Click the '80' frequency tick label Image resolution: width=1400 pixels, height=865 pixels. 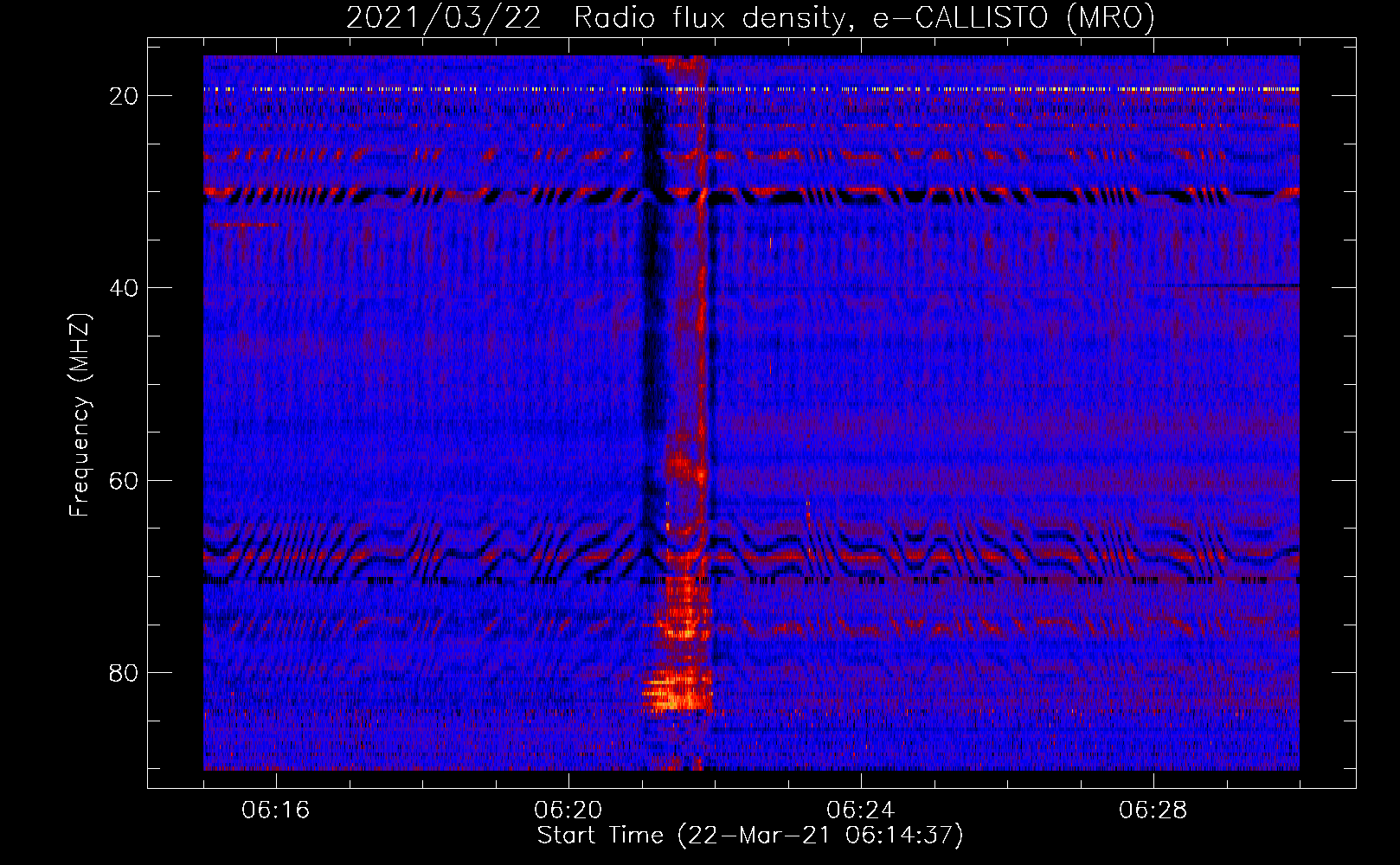(125, 672)
